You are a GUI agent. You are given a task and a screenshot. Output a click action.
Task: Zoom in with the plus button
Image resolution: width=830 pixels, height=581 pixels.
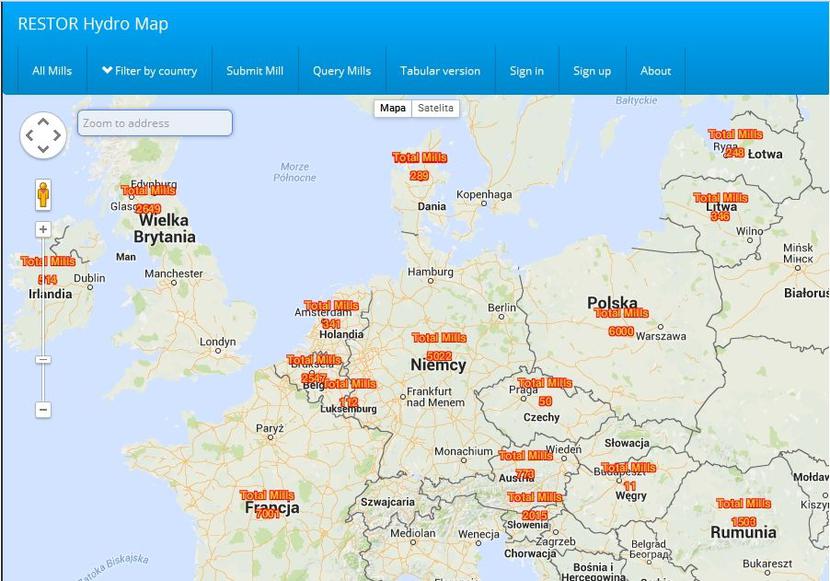43,229
